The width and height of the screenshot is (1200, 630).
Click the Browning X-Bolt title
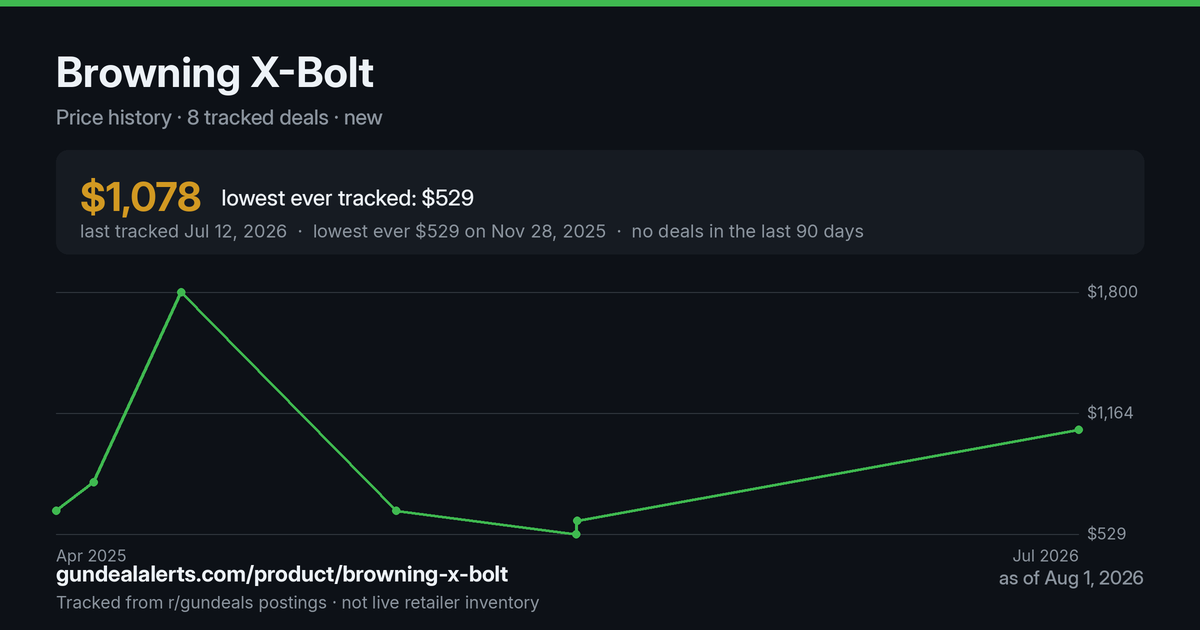215,73
